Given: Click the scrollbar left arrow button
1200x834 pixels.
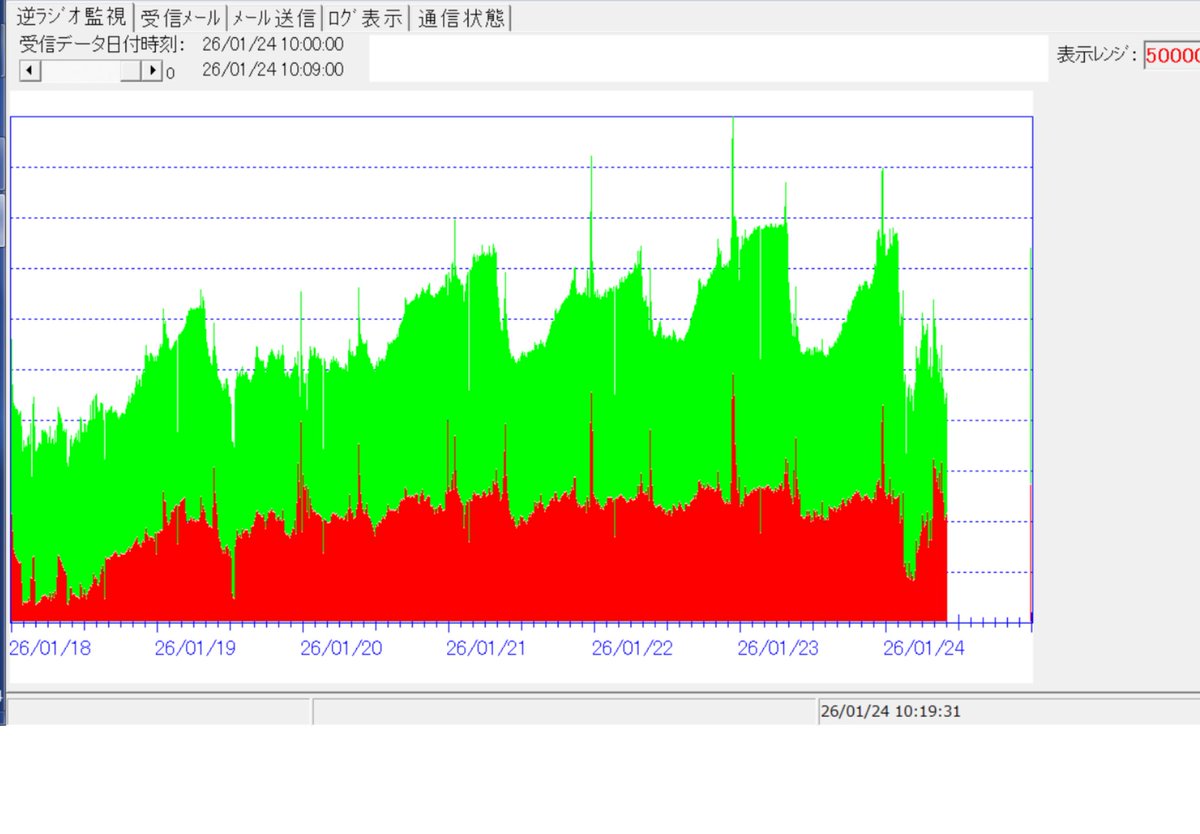Looking at the screenshot, I should coord(30,70).
